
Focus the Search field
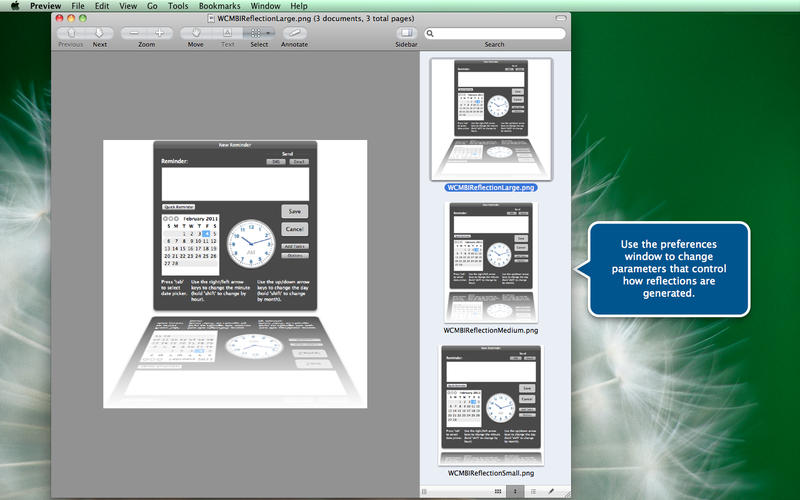495,34
